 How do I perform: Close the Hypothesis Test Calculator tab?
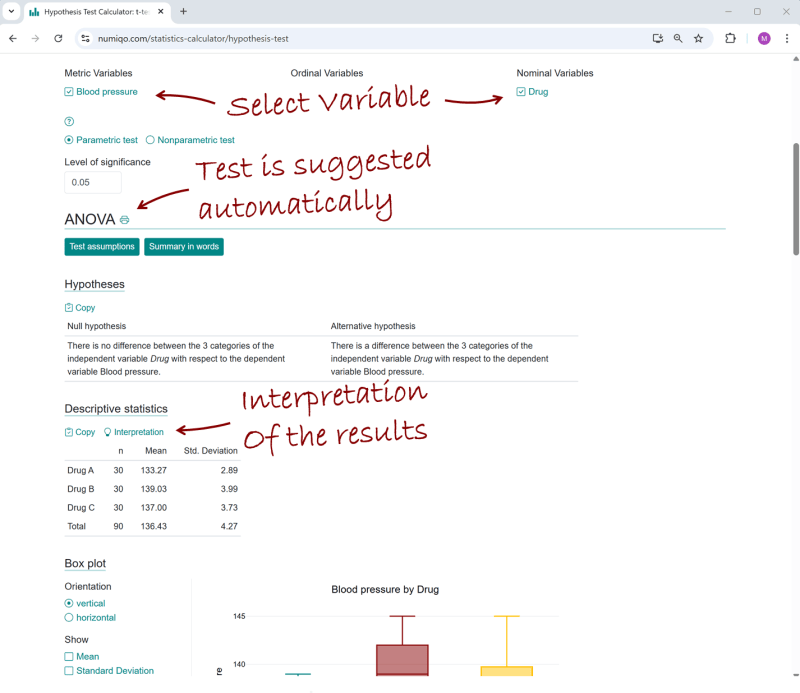click(x=161, y=11)
